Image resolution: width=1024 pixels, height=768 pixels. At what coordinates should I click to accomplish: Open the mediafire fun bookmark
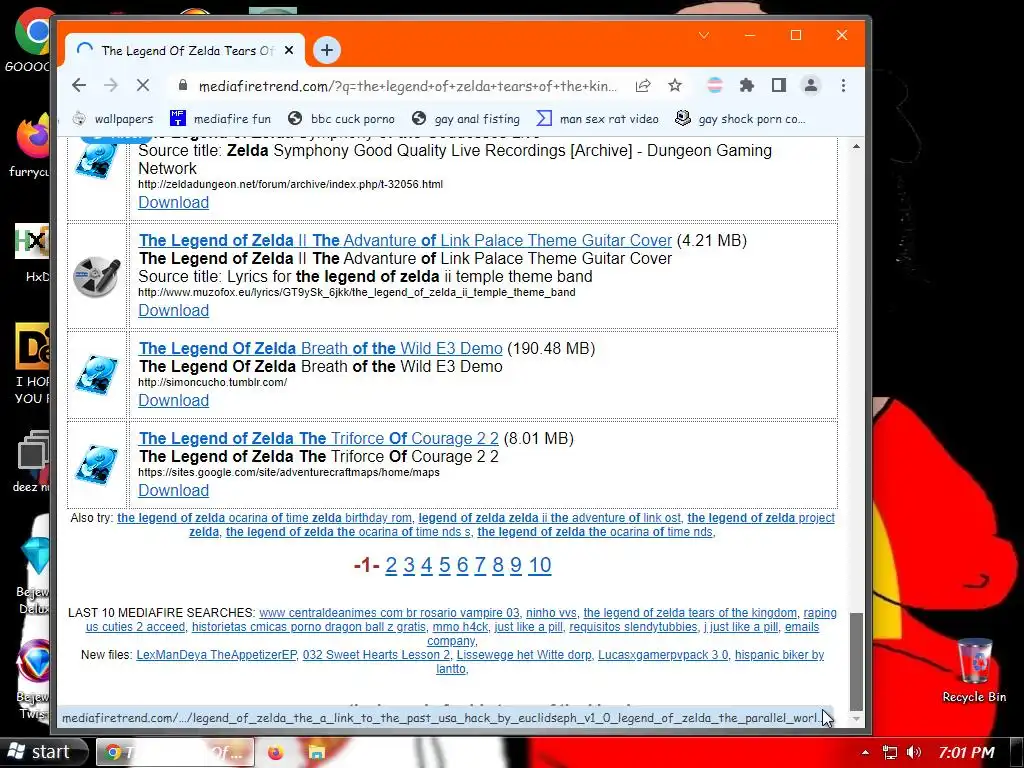point(220,119)
